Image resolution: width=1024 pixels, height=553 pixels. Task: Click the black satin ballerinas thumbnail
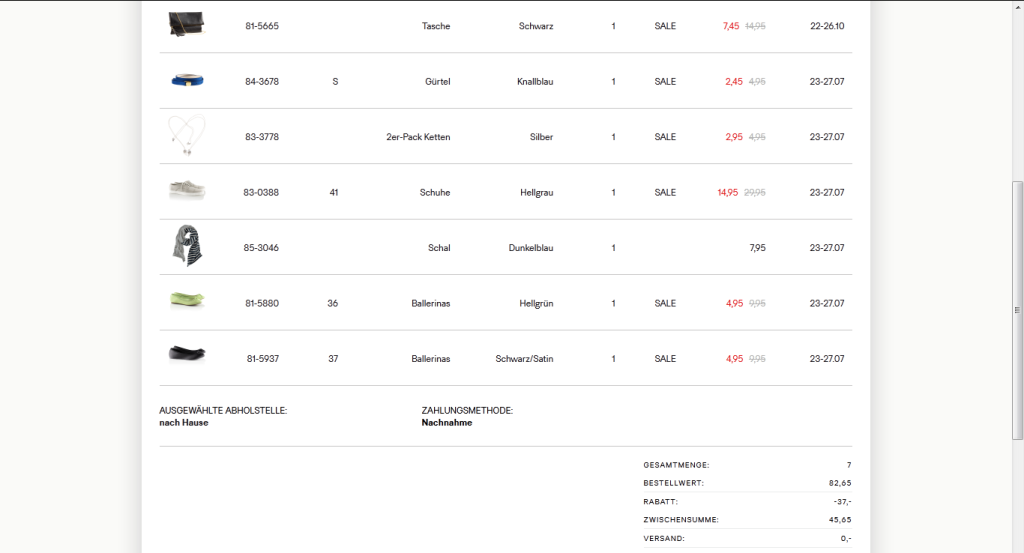[x=187, y=354]
